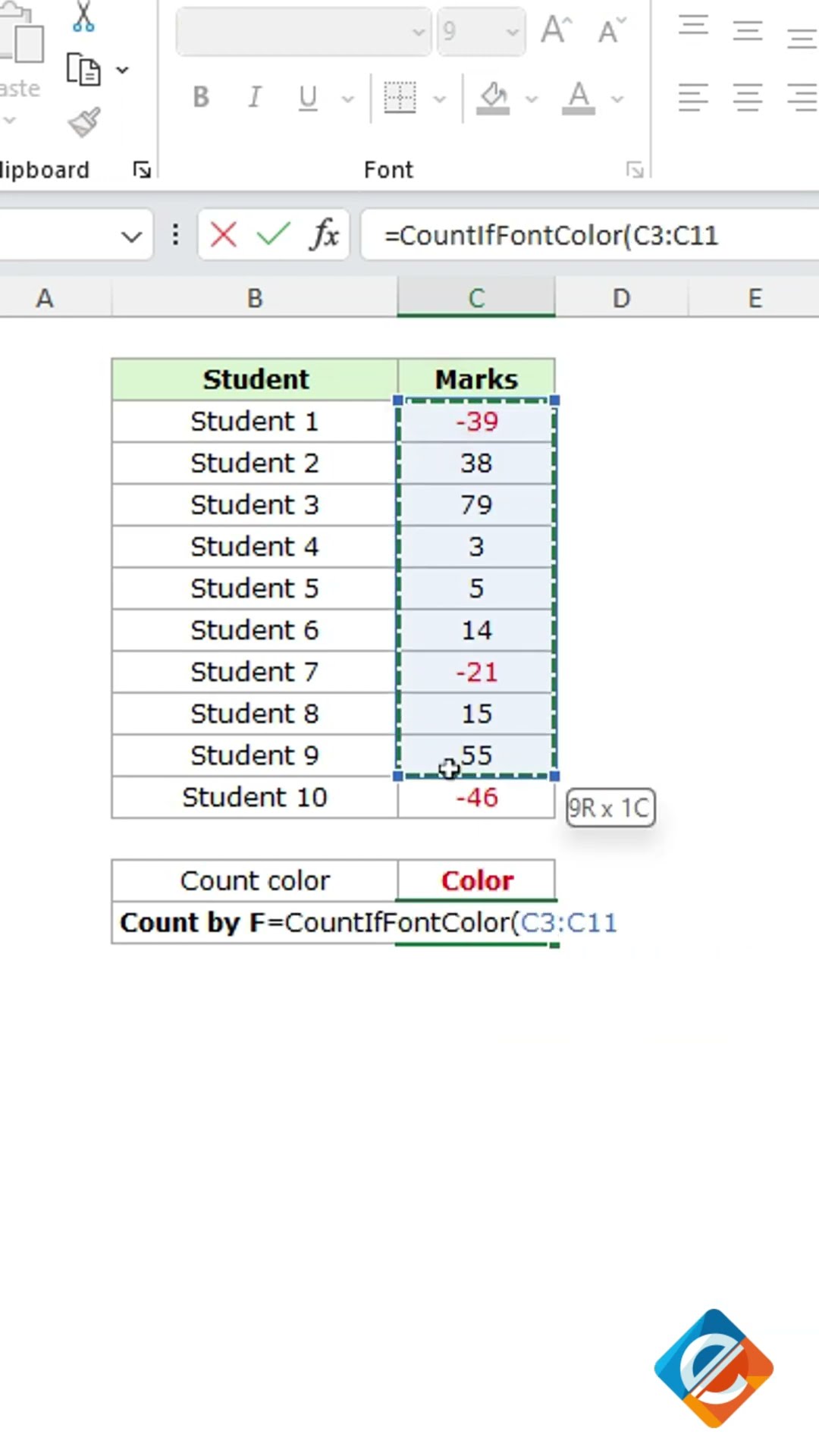Click the Student 10 cell
This screenshot has width=819, height=1456.
coord(255,797)
